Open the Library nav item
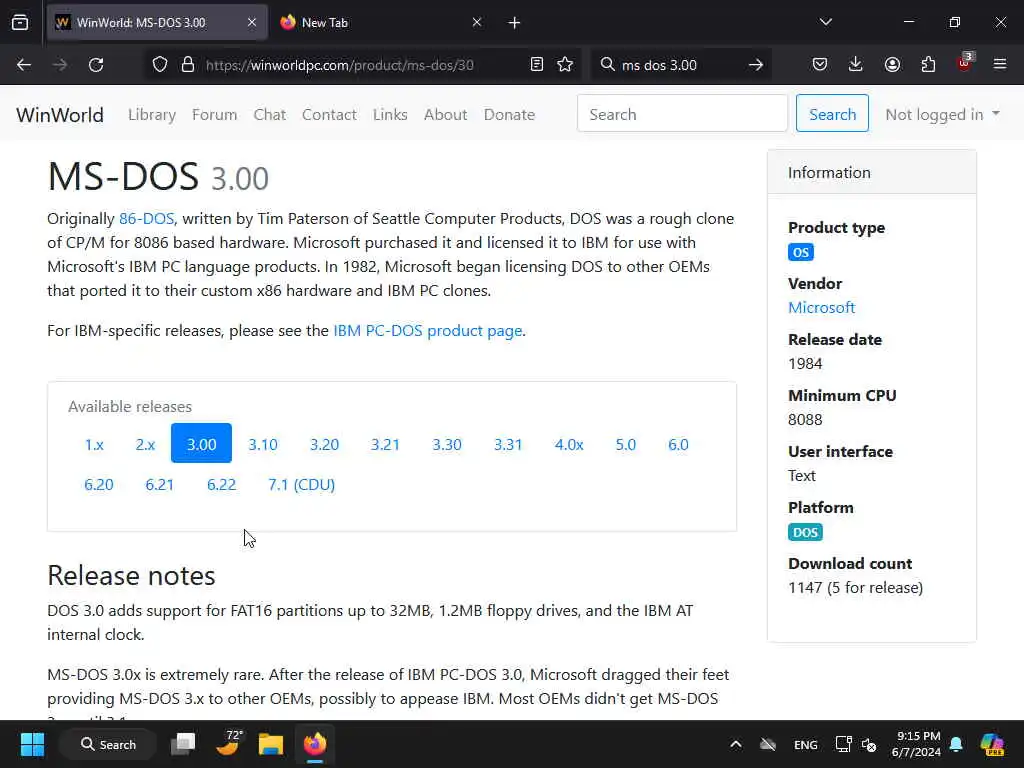Image resolution: width=1024 pixels, height=768 pixels. click(152, 115)
